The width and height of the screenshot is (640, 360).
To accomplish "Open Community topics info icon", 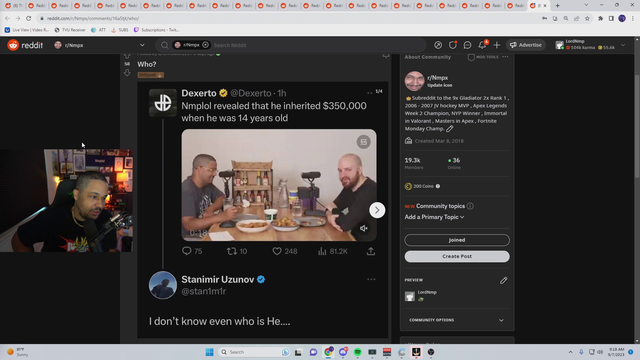I will click(470, 206).
